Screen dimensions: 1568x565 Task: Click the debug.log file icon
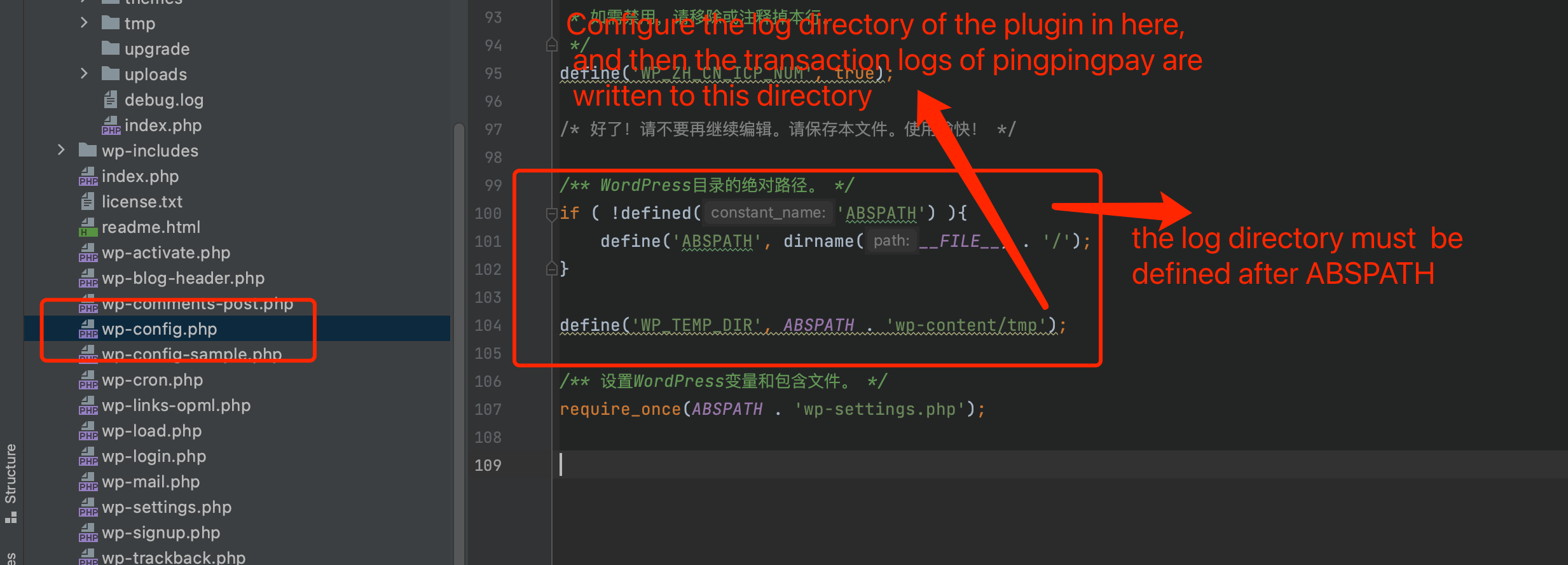pyautogui.click(x=111, y=100)
